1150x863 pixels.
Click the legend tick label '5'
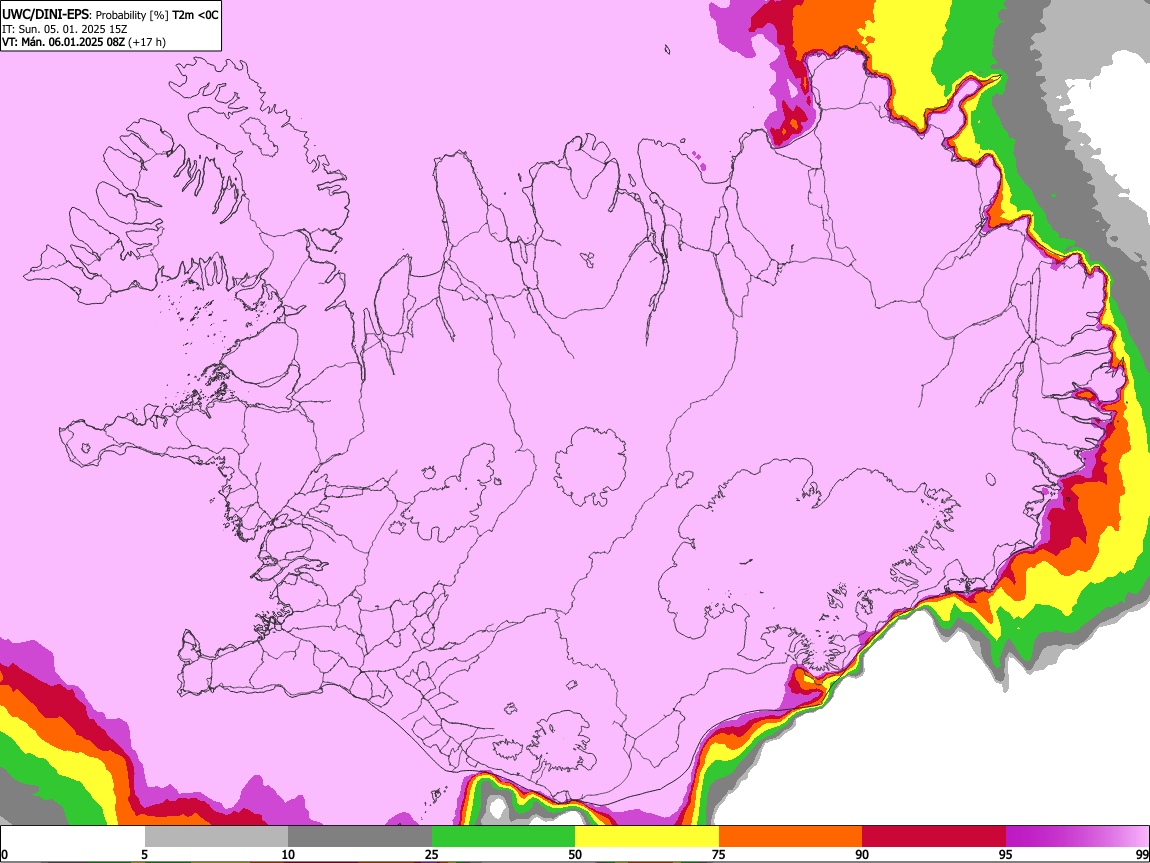[144, 854]
